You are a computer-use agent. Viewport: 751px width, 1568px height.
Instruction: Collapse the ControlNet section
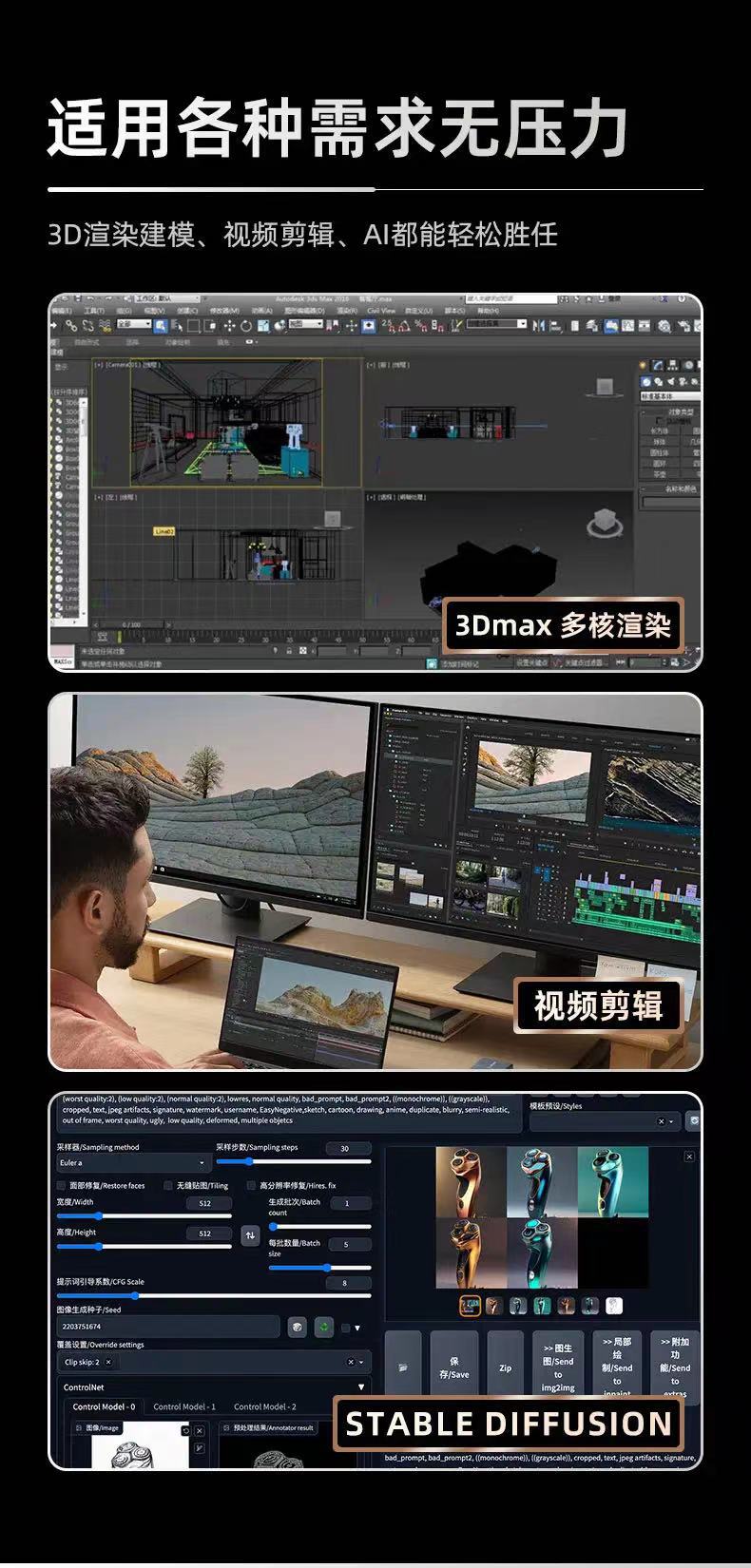pyautogui.click(x=361, y=1387)
